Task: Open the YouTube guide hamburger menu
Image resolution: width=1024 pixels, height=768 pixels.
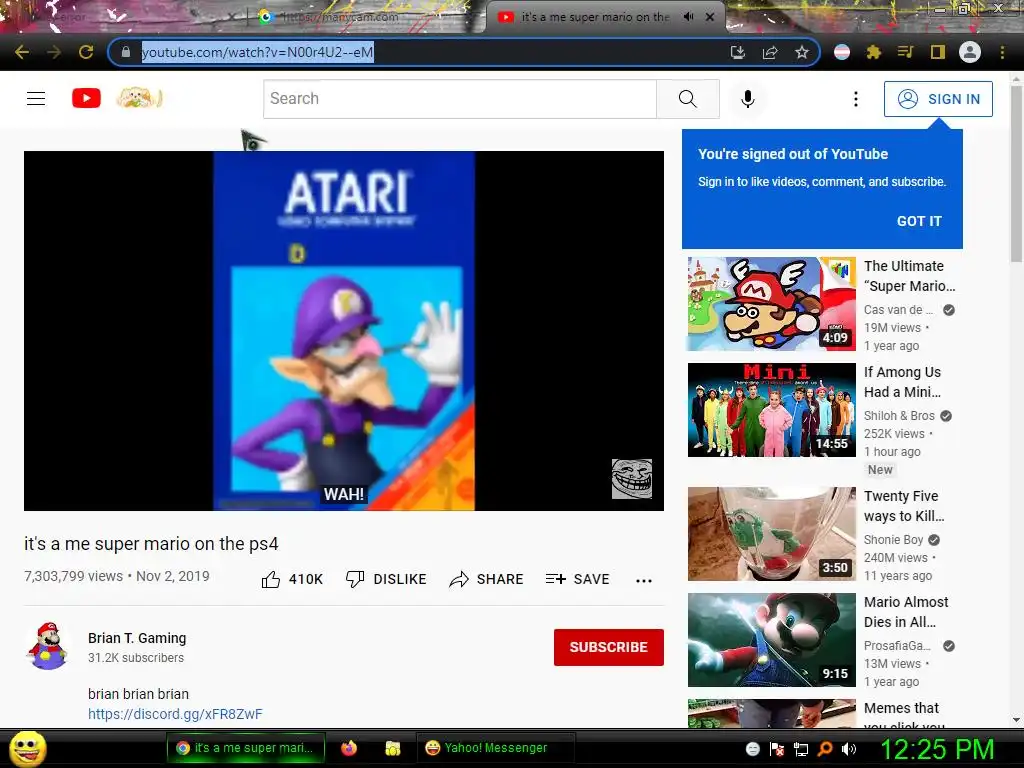Action: tap(36, 99)
